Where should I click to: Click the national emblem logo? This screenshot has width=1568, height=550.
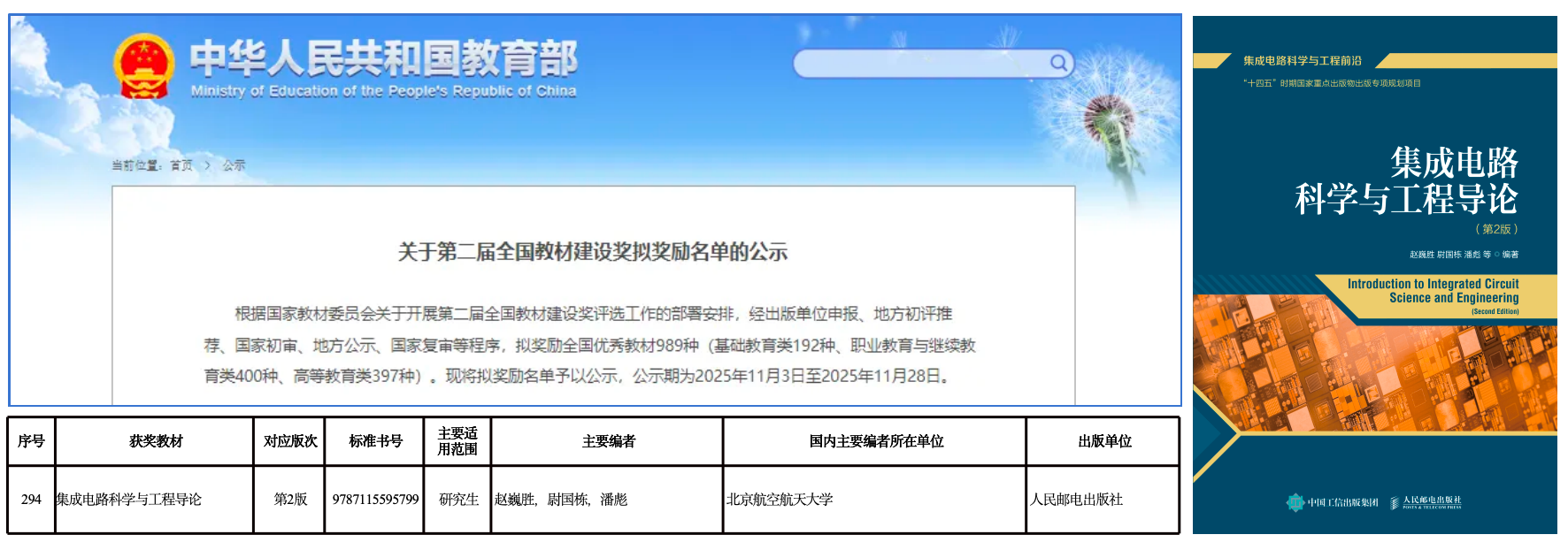coord(143,66)
